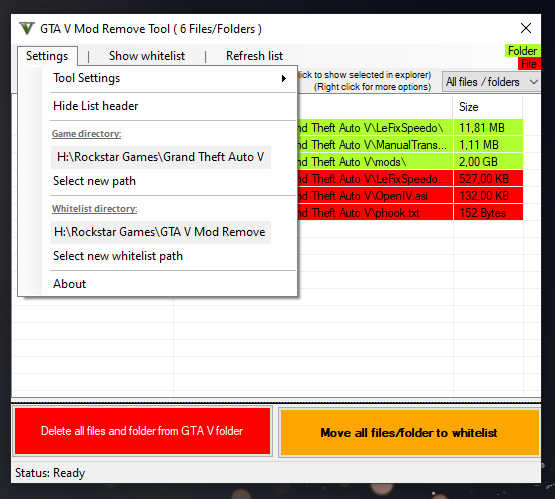Click Refresh list in the menu bar
This screenshot has width=555, height=499.
click(254, 56)
